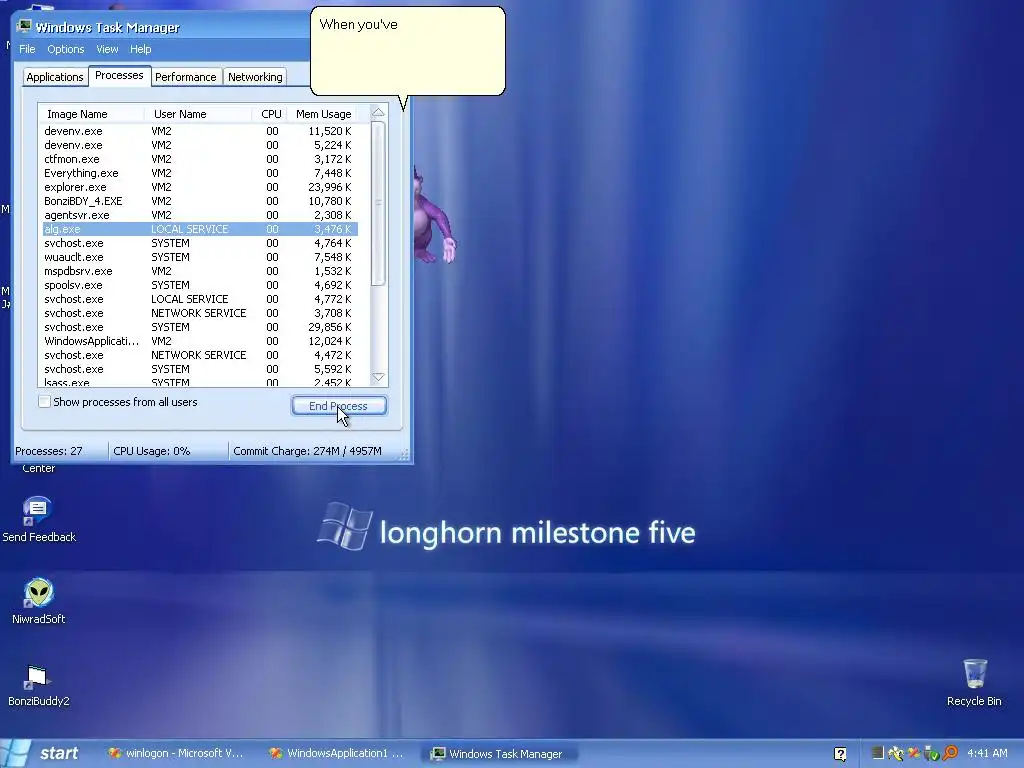Select spoolsv.exe process row
The height and width of the screenshot is (768, 1024).
[200, 285]
